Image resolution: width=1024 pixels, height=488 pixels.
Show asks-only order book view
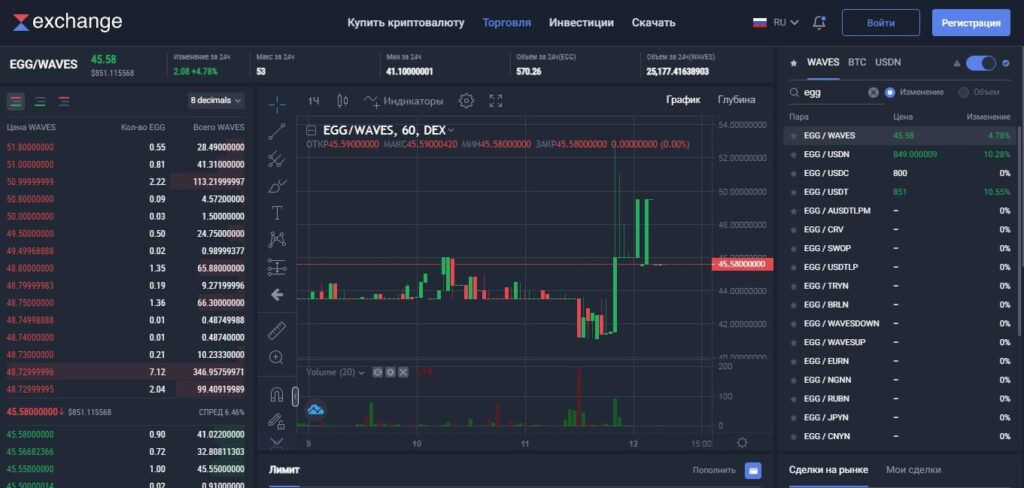coord(64,101)
